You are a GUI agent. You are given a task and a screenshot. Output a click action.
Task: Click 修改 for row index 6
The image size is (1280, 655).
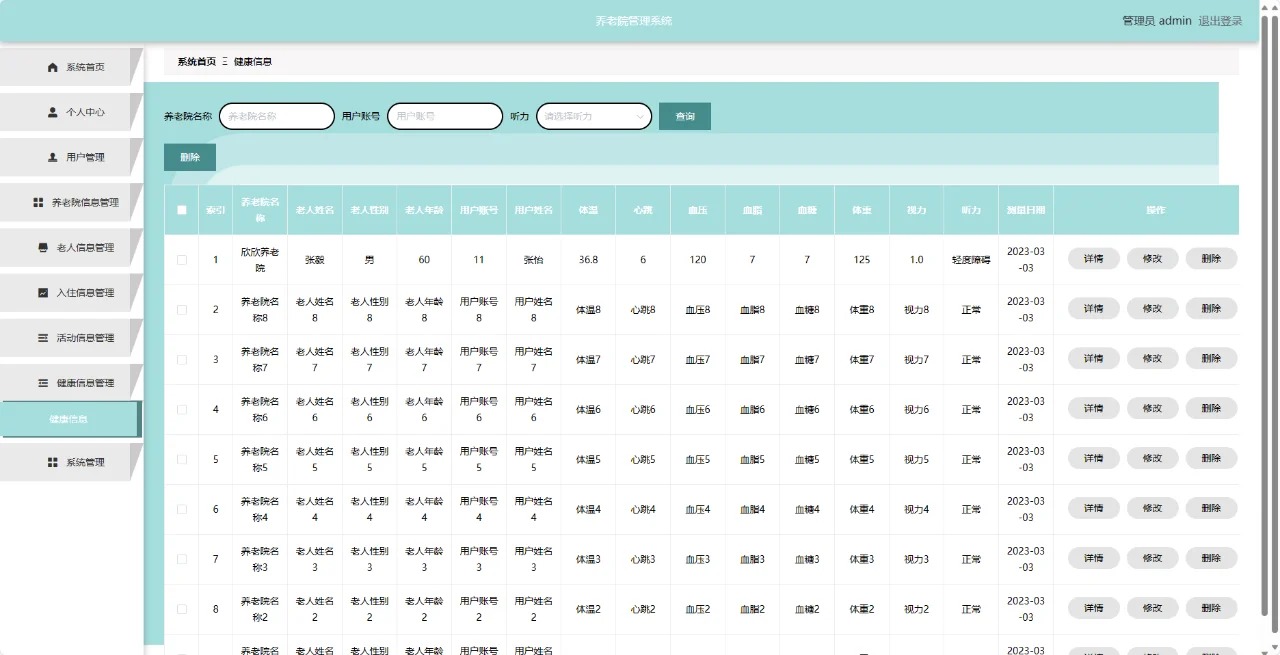click(1153, 508)
